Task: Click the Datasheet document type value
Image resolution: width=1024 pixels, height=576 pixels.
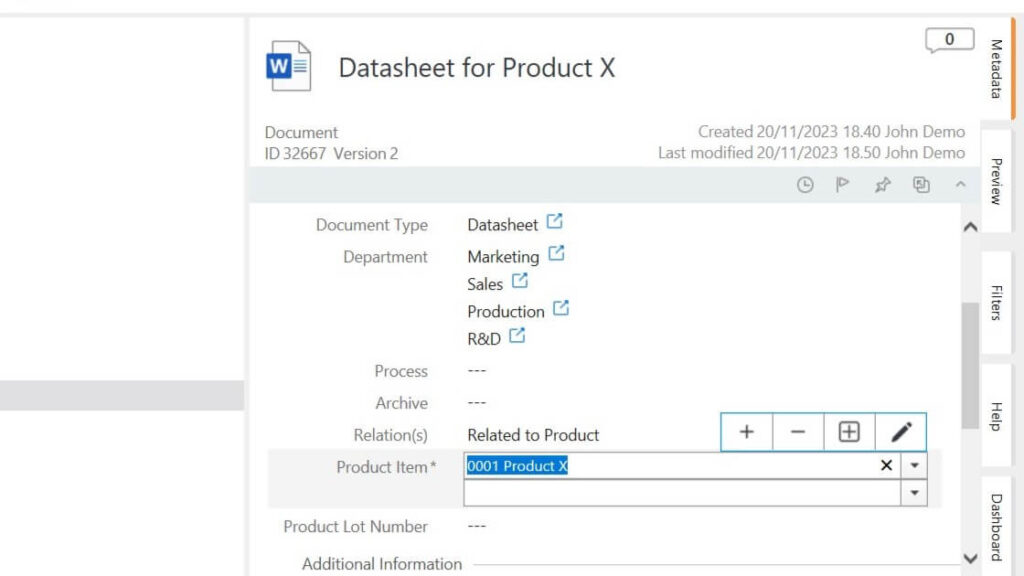Action: point(502,225)
